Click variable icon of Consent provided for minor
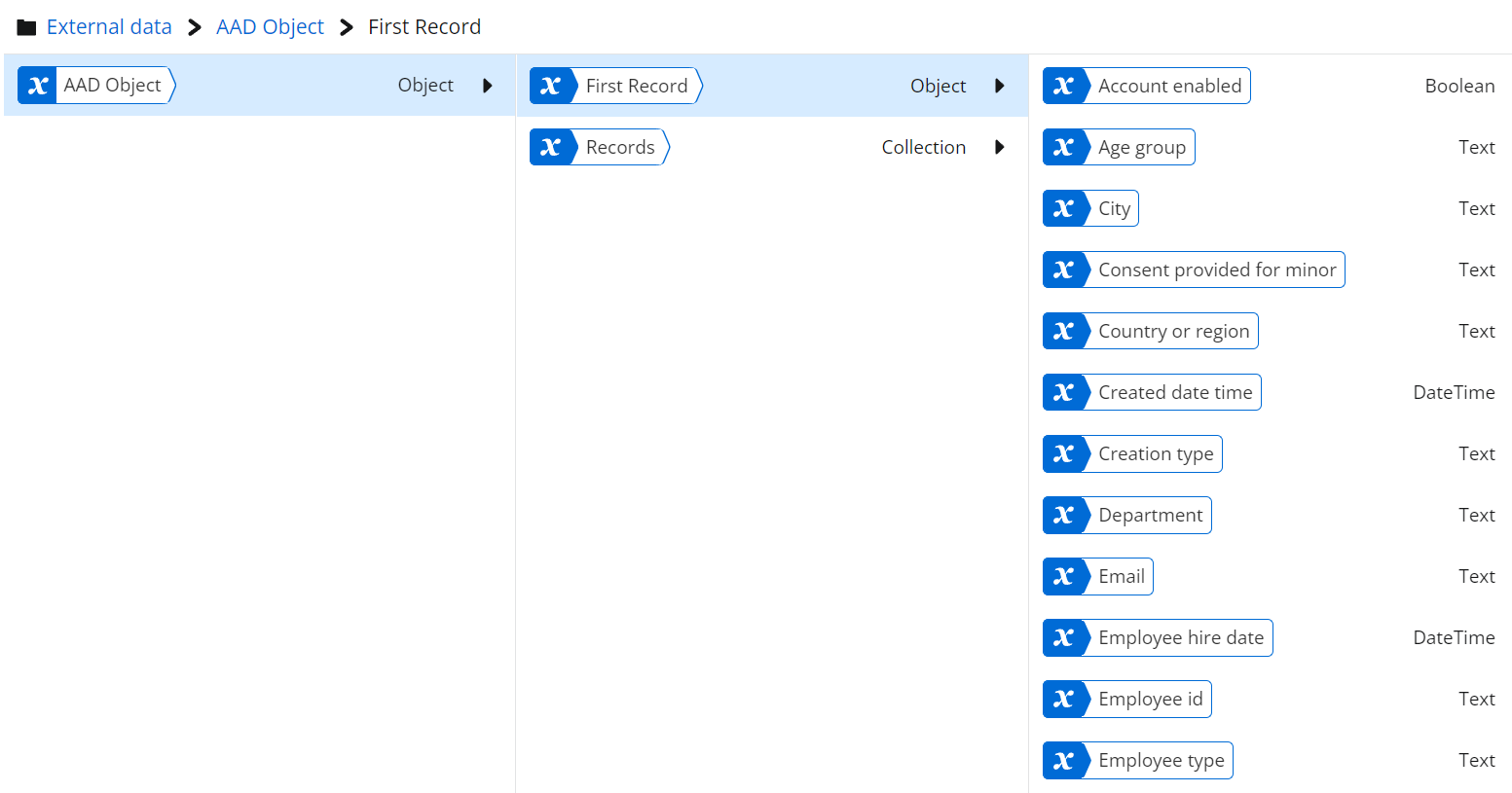 (x=1063, y=270)
